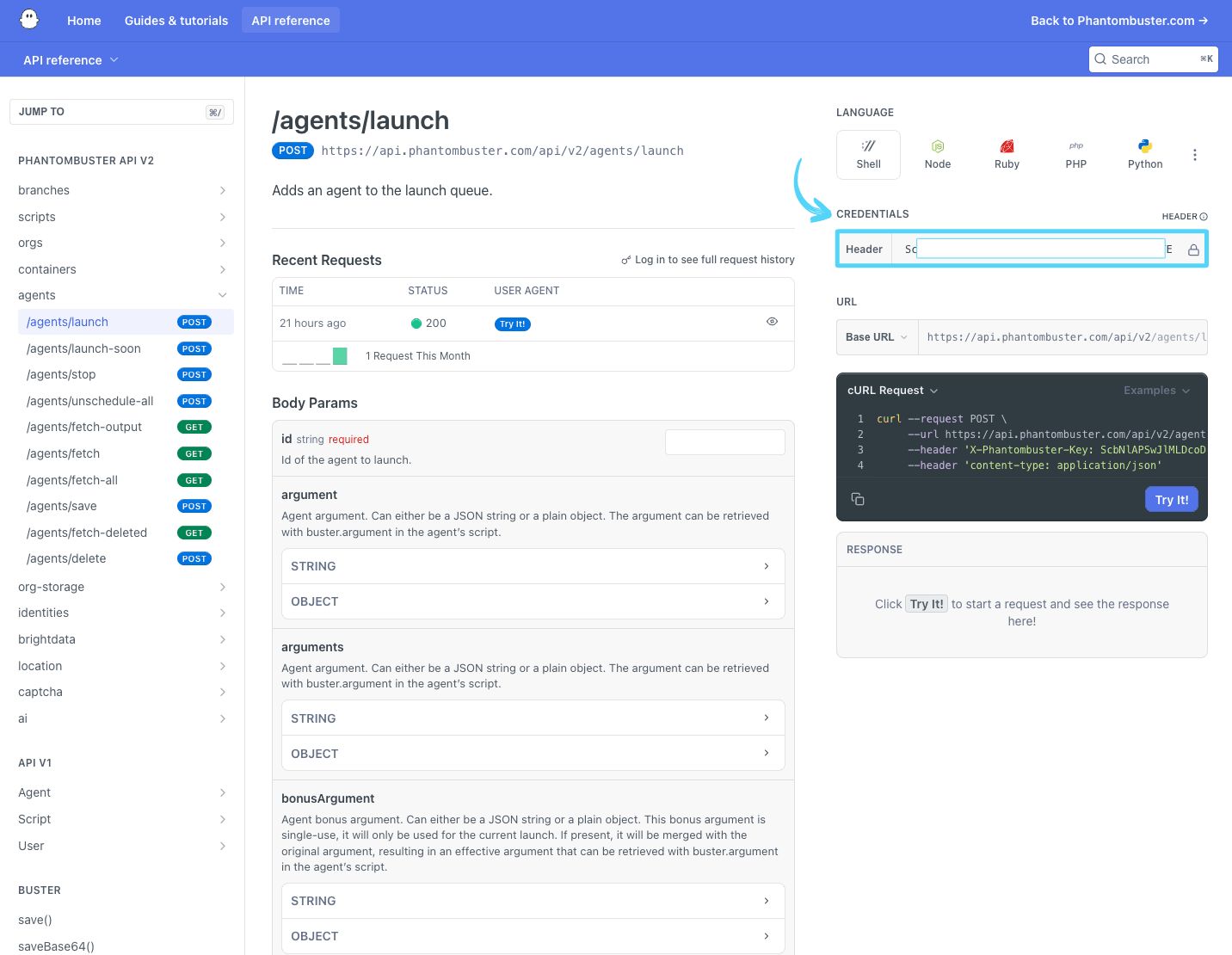Select the Python language icon
The image size is (1232, 955).
pos(1145,146)
